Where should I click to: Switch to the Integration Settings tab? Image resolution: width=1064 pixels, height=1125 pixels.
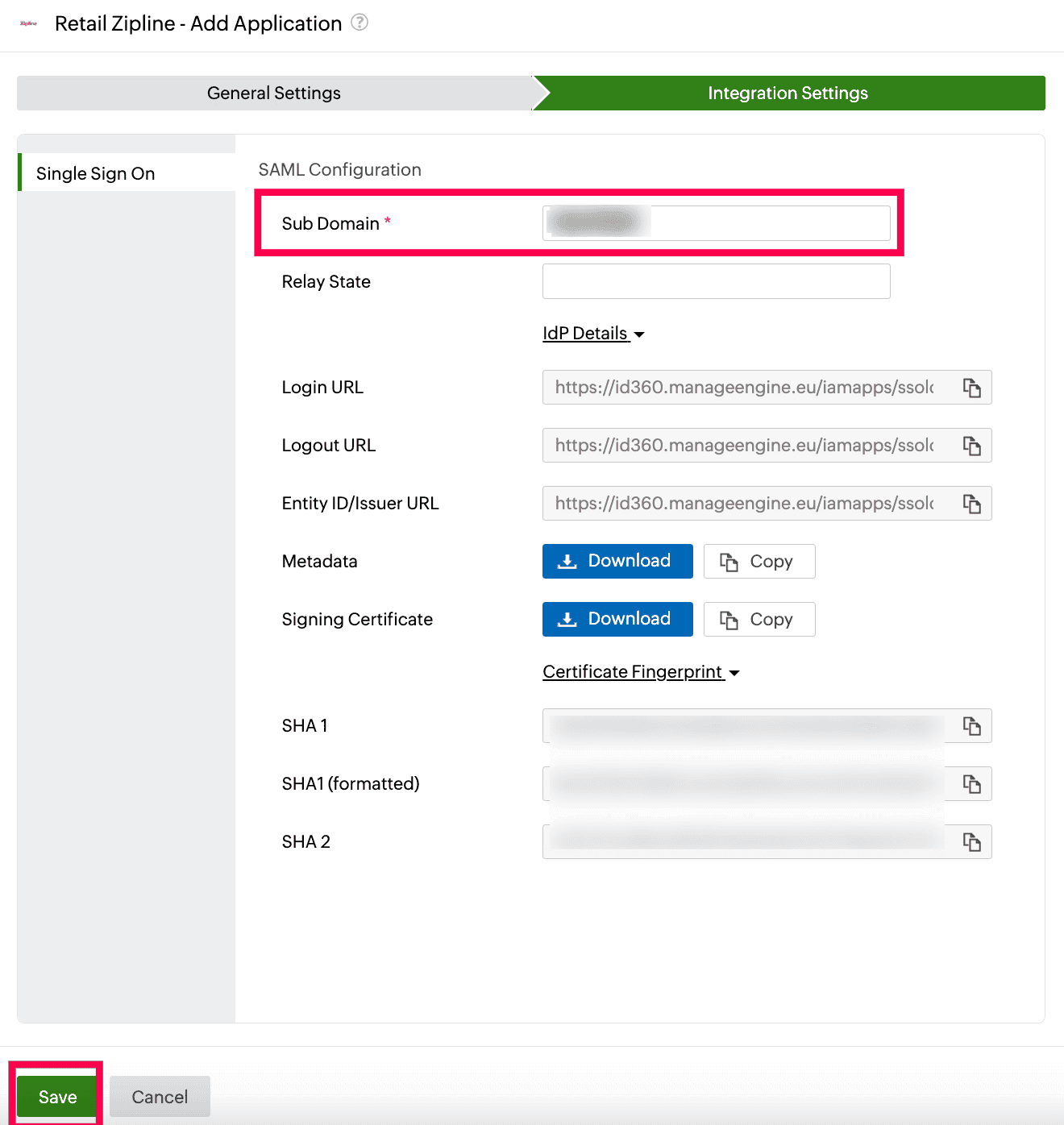point(788,93)
